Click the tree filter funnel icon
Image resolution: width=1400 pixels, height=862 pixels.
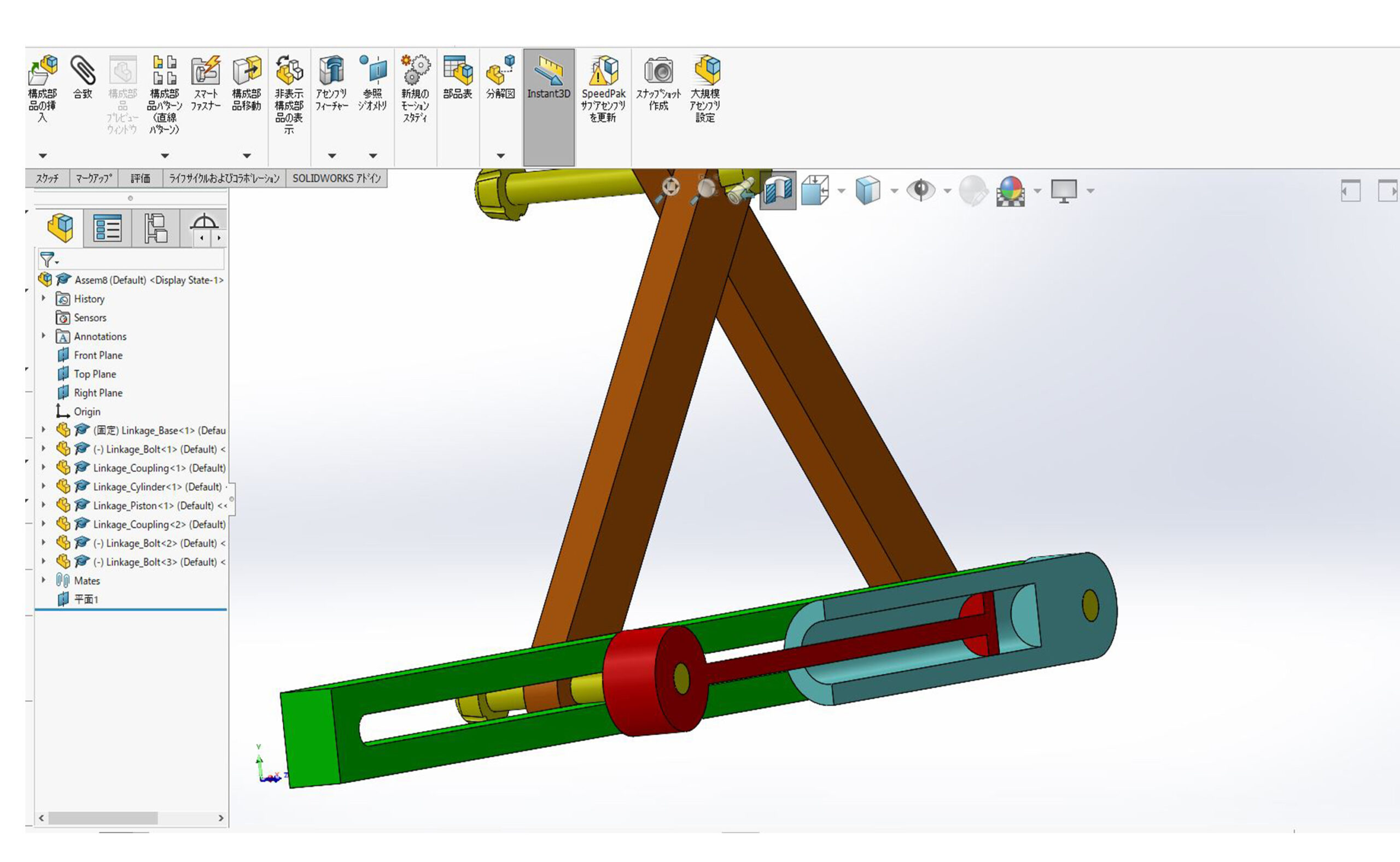tap(49, 260)
